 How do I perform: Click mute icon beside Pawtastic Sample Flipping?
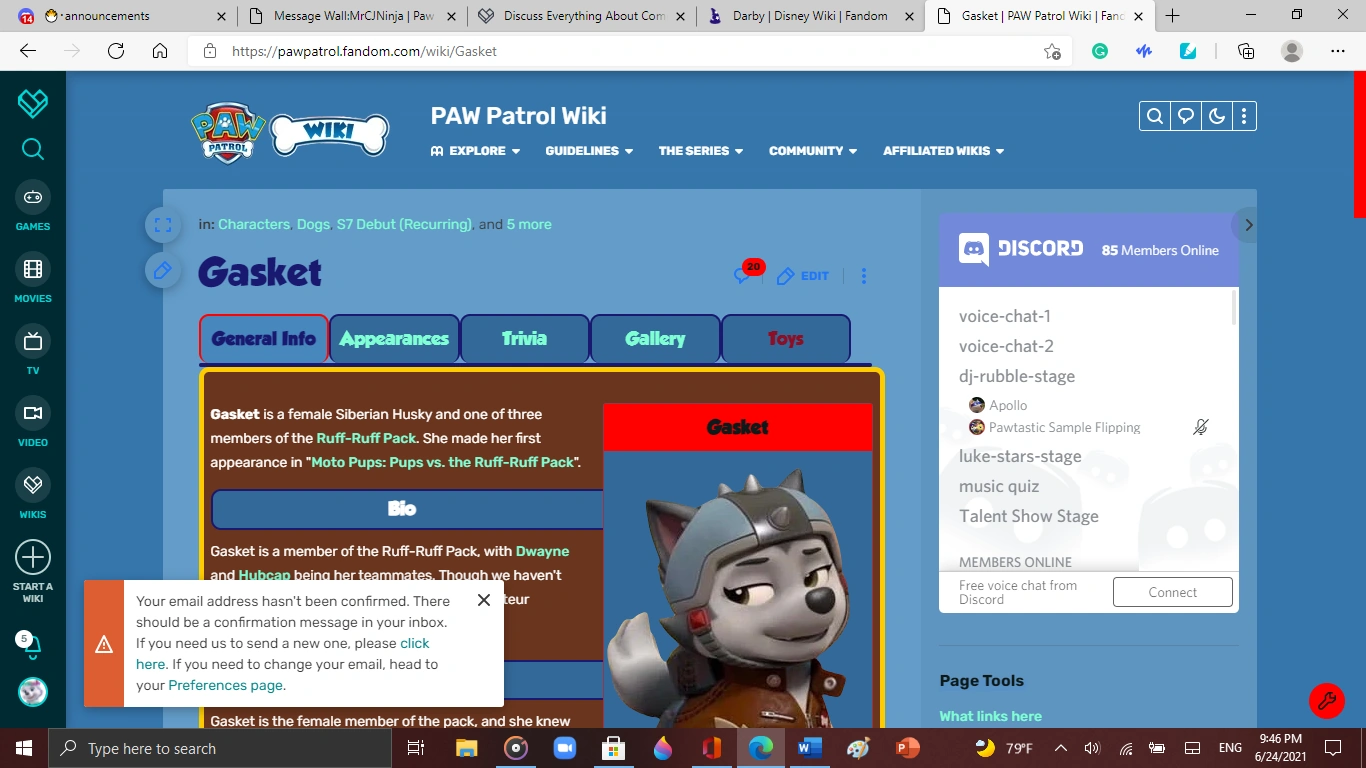point(1200,427)
